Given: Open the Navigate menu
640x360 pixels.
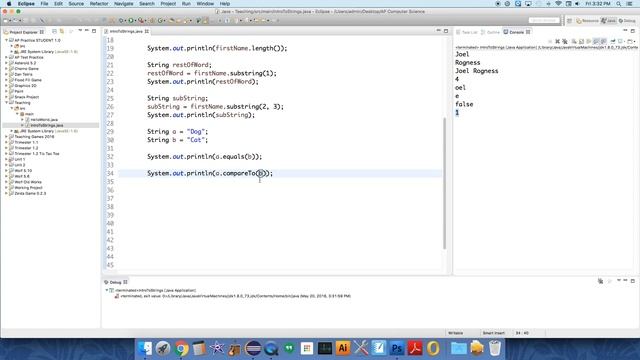Looking at the screenshot, I should coord(123,4).
